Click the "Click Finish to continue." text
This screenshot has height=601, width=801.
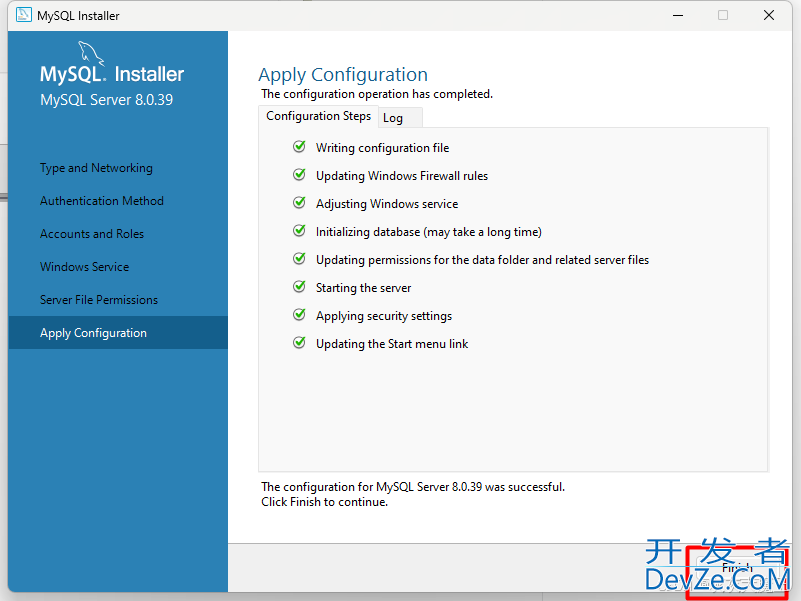point(324,502)
